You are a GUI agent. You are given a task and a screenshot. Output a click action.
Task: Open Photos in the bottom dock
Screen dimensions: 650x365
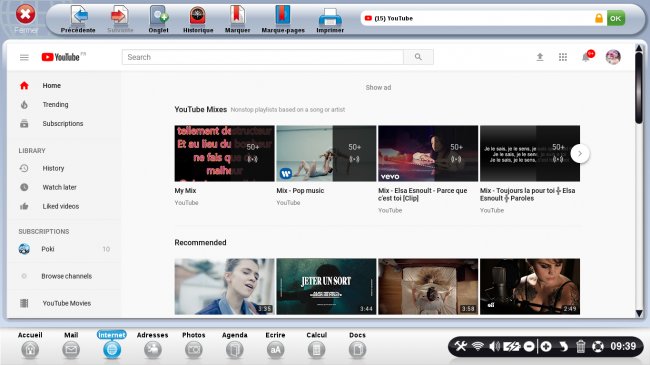[x=194, y=345]
